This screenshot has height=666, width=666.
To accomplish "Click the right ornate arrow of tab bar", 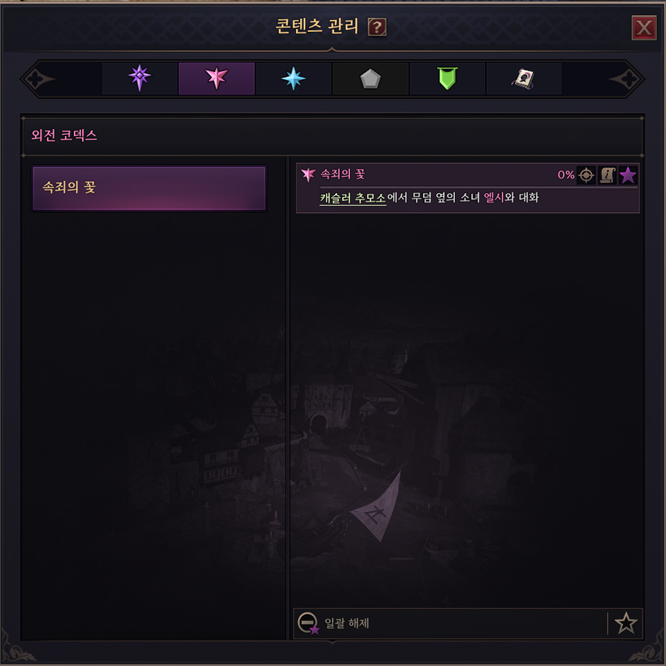I will click(x=626, y=79).
